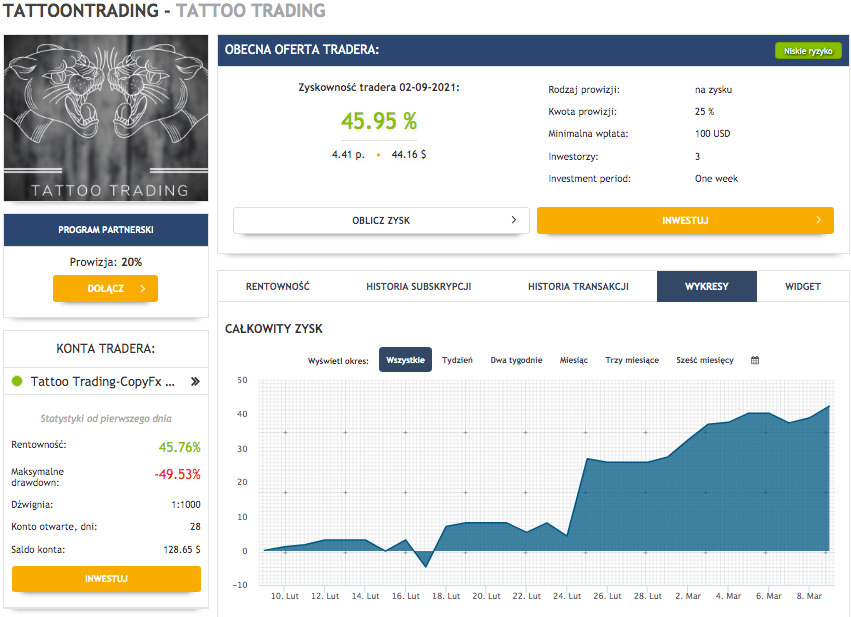Select the Tydzień period filter
This screenshot has width=851, height=617.
[457, 360]
